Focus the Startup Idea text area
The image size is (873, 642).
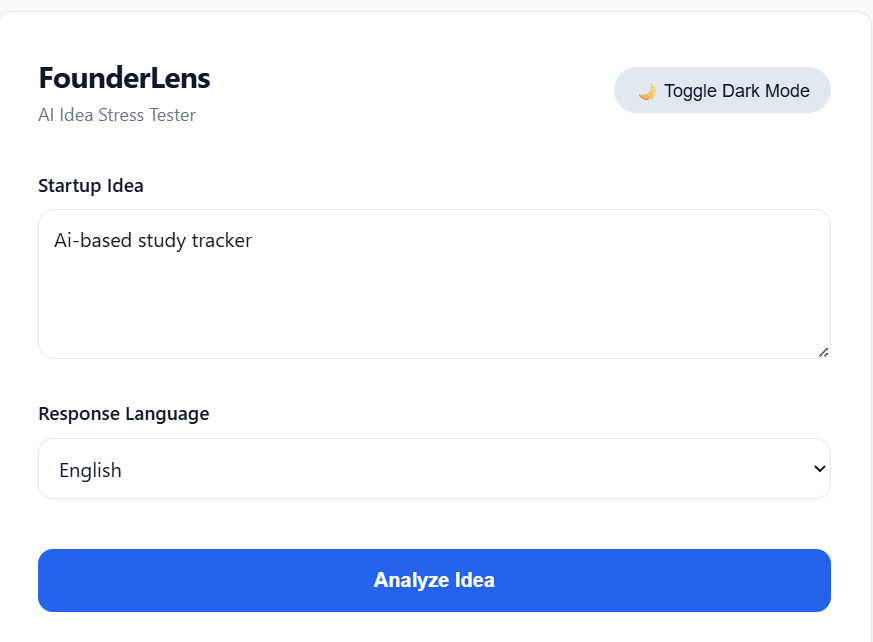(x=434, y=284)
